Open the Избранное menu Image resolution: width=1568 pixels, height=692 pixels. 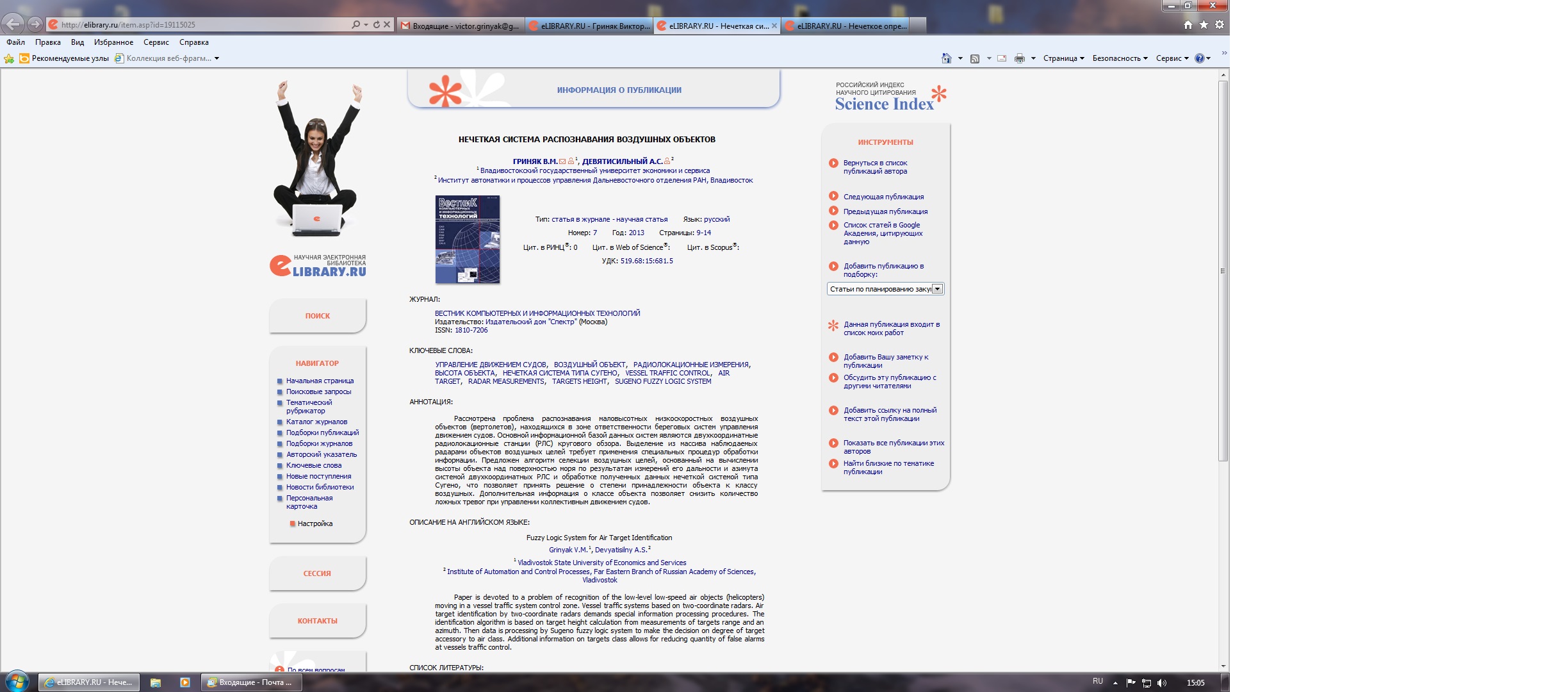113,42
